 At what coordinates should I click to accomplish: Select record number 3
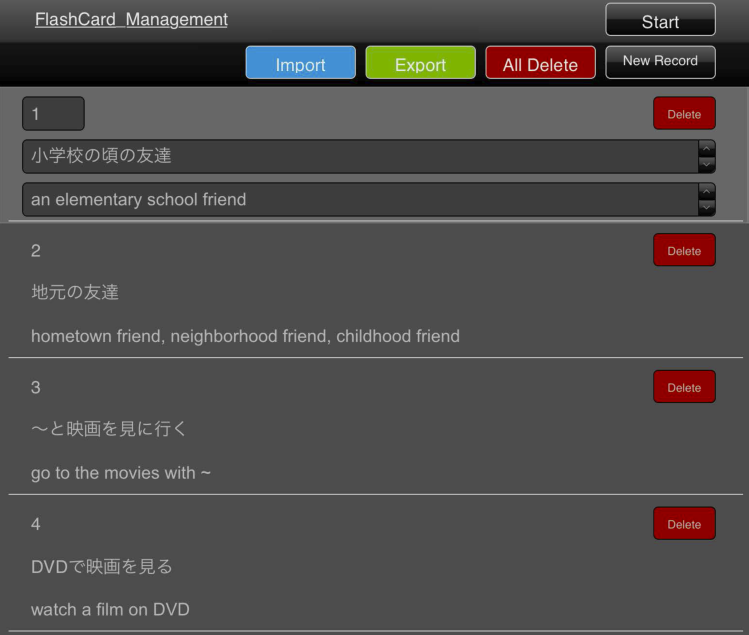(36, 387)
